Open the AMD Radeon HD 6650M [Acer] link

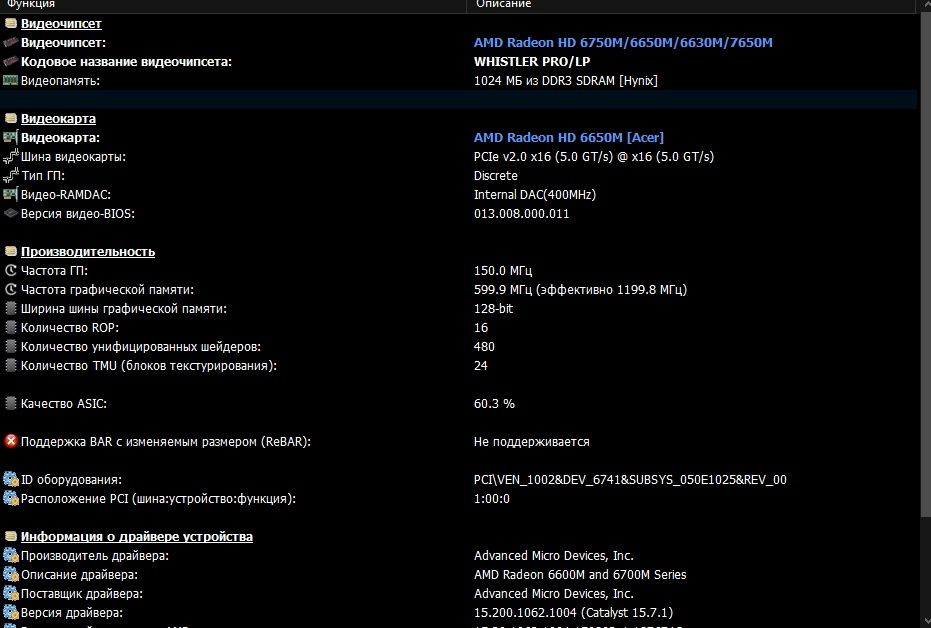568,138
